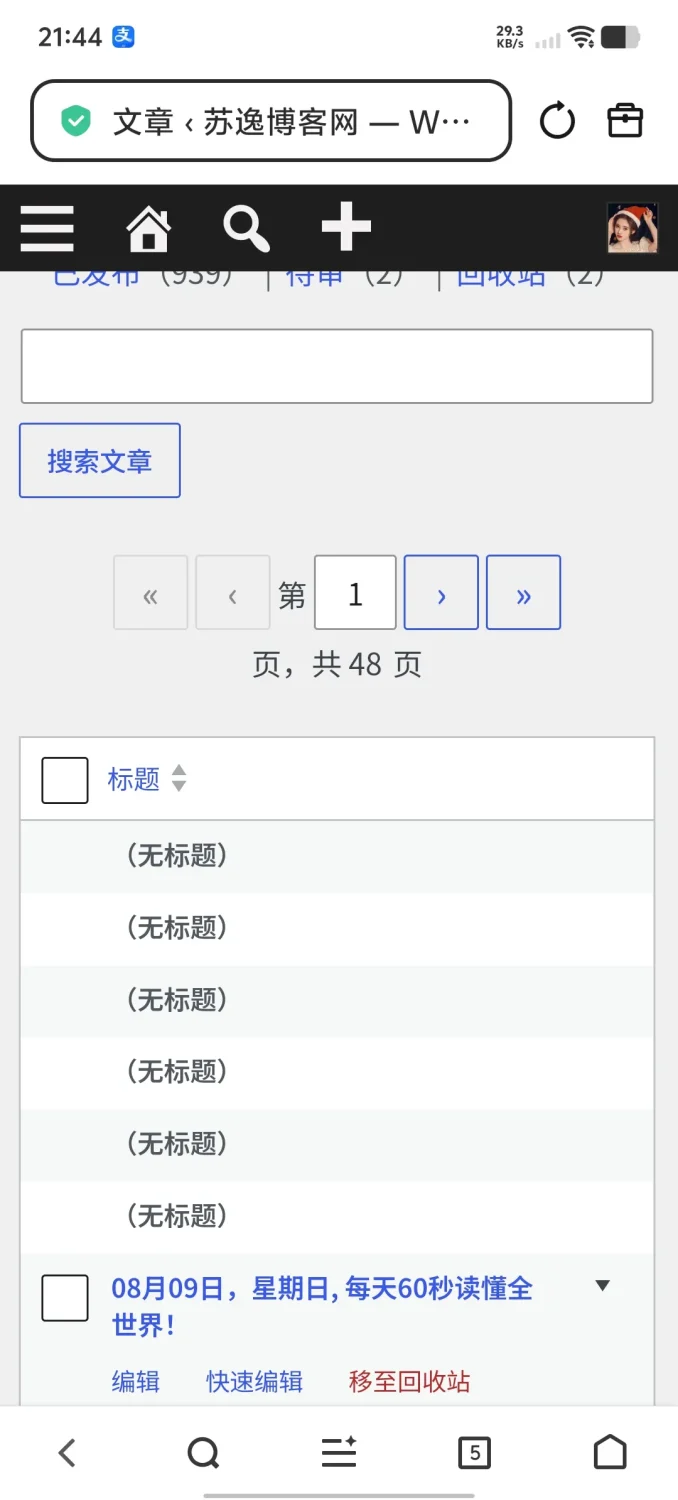Add new content with plus icon
This screenshot has height=1500, width=678.
pos(346,228)
